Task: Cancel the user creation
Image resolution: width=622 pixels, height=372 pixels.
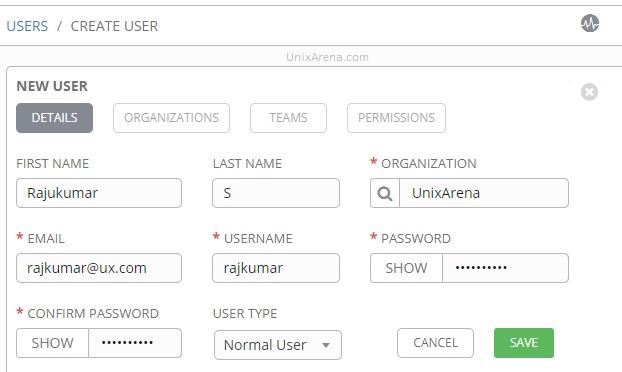Action: 436,343
